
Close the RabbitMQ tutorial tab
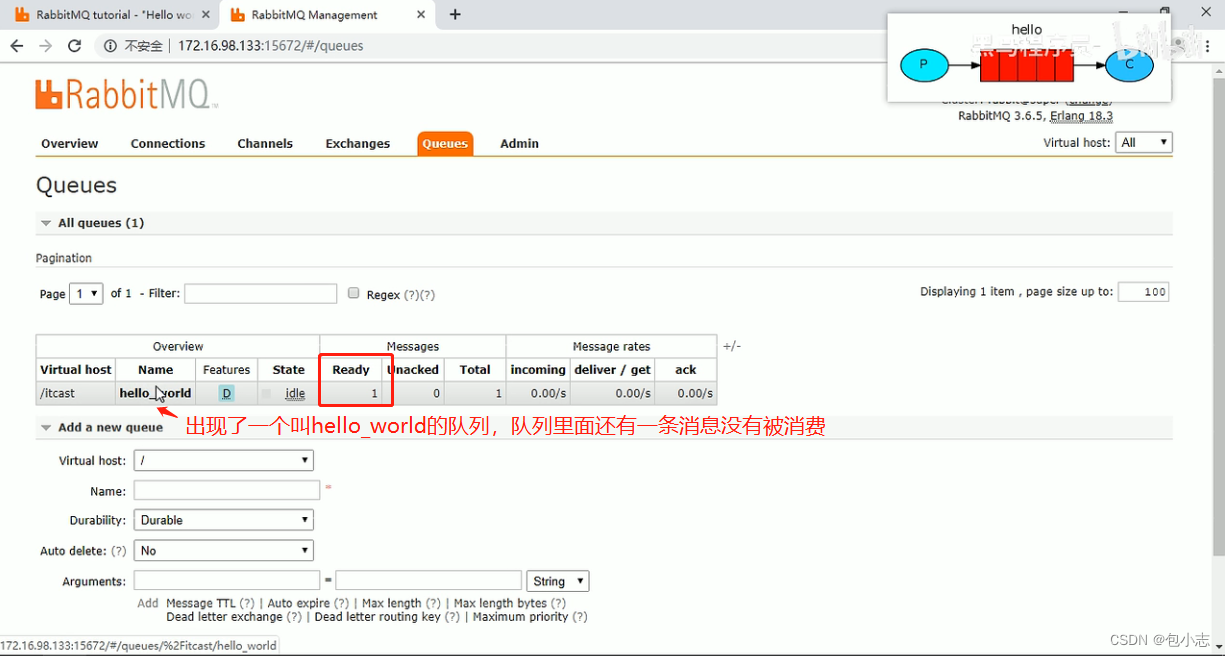(205, 15)
